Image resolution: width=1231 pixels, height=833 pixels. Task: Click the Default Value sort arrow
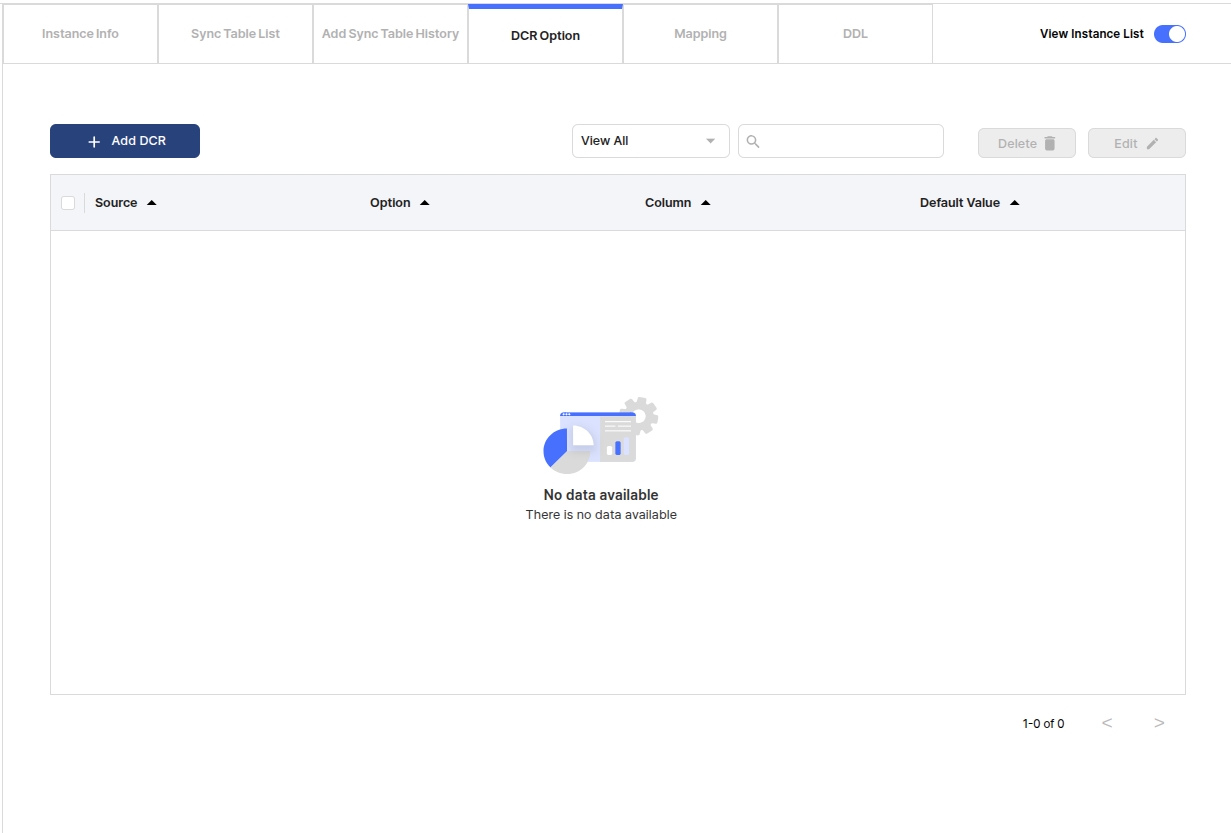click(1015, 203)
